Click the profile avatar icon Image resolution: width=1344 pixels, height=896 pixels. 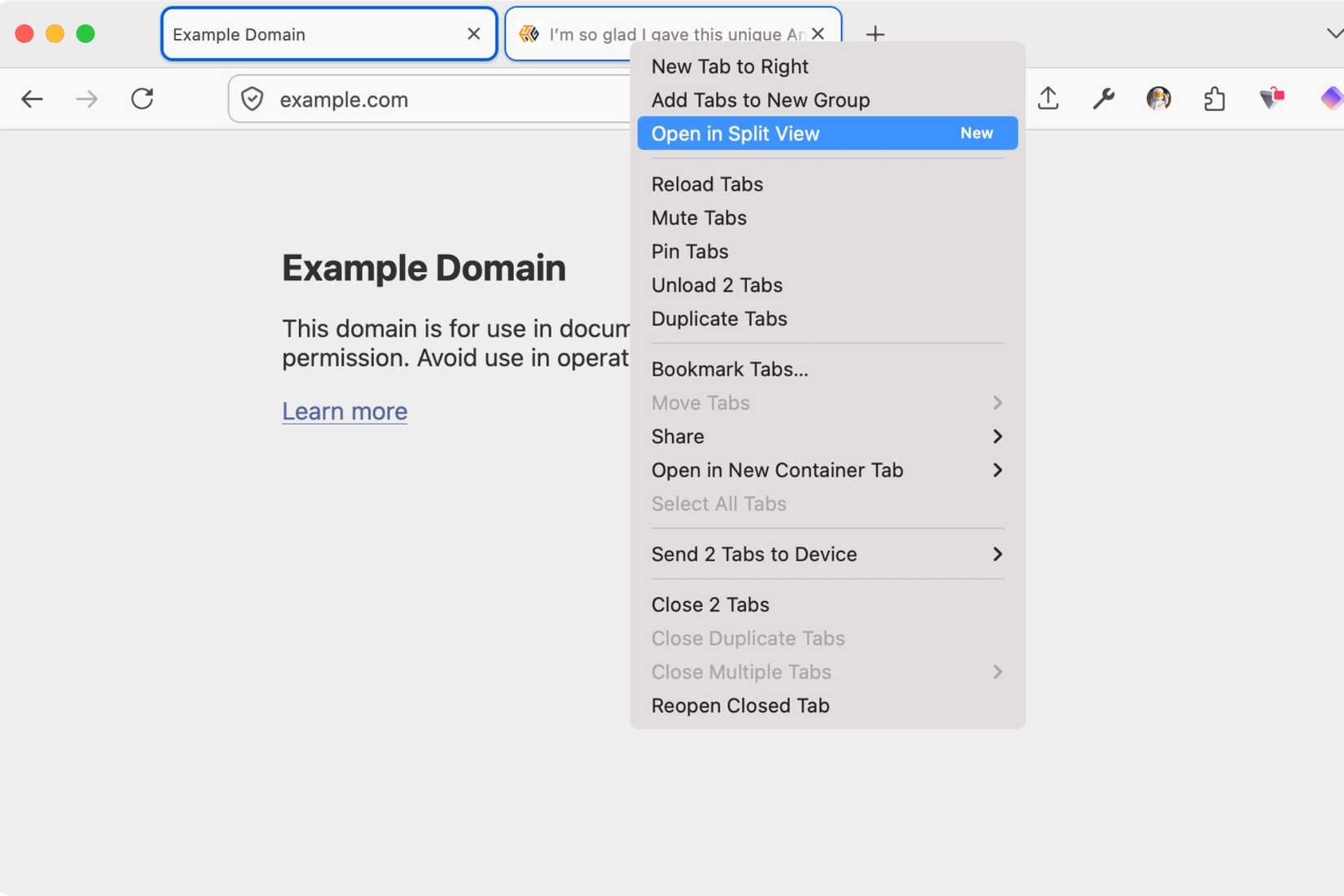(1157, 99)
